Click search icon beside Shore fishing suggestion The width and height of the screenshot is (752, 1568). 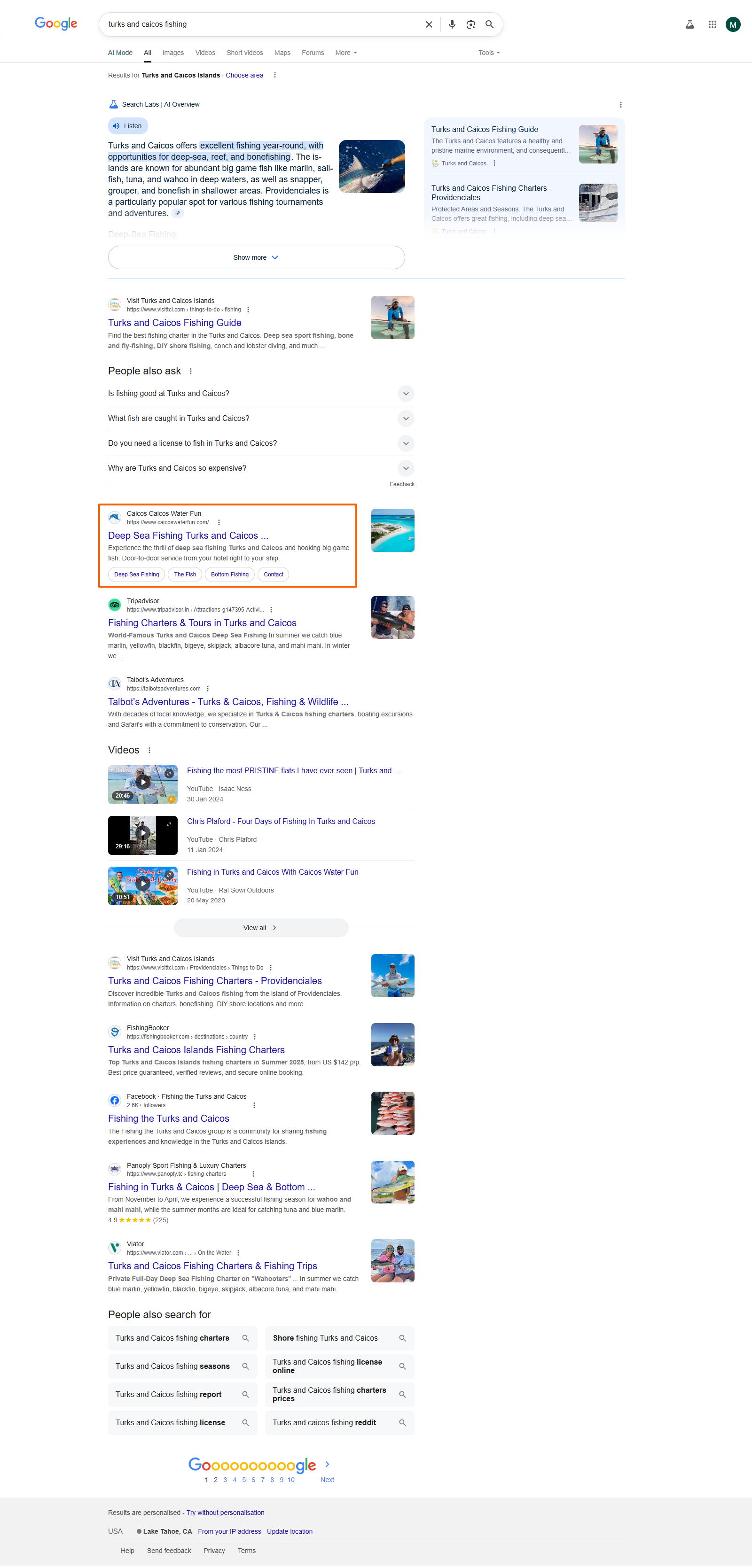coord(402,1338)
